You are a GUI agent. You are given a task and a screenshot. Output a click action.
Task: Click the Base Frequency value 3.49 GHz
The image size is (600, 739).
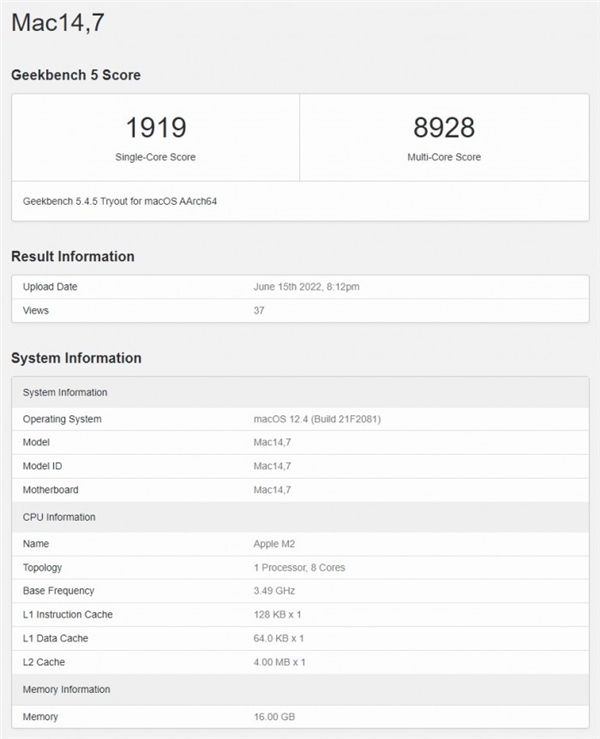274,591
